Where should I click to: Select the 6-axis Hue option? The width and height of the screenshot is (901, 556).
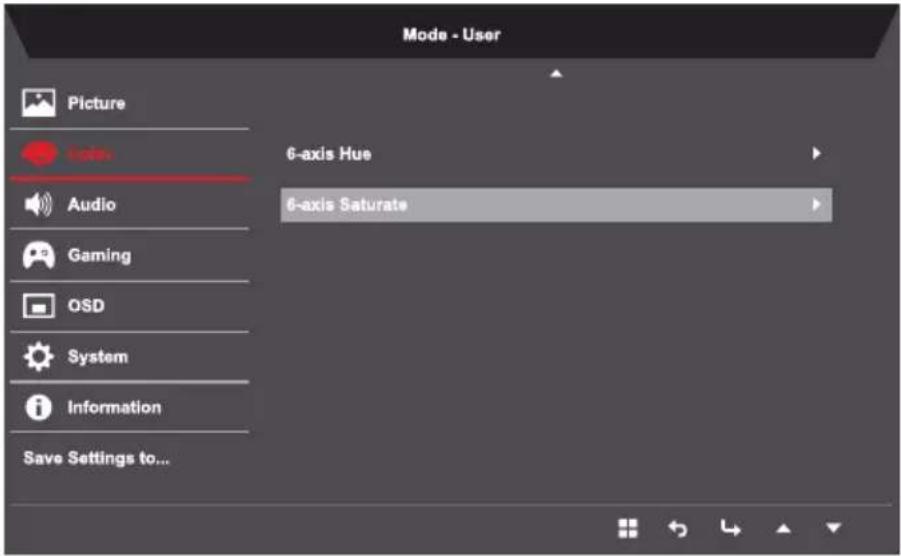pyautogui.click(x=556, y=153)
